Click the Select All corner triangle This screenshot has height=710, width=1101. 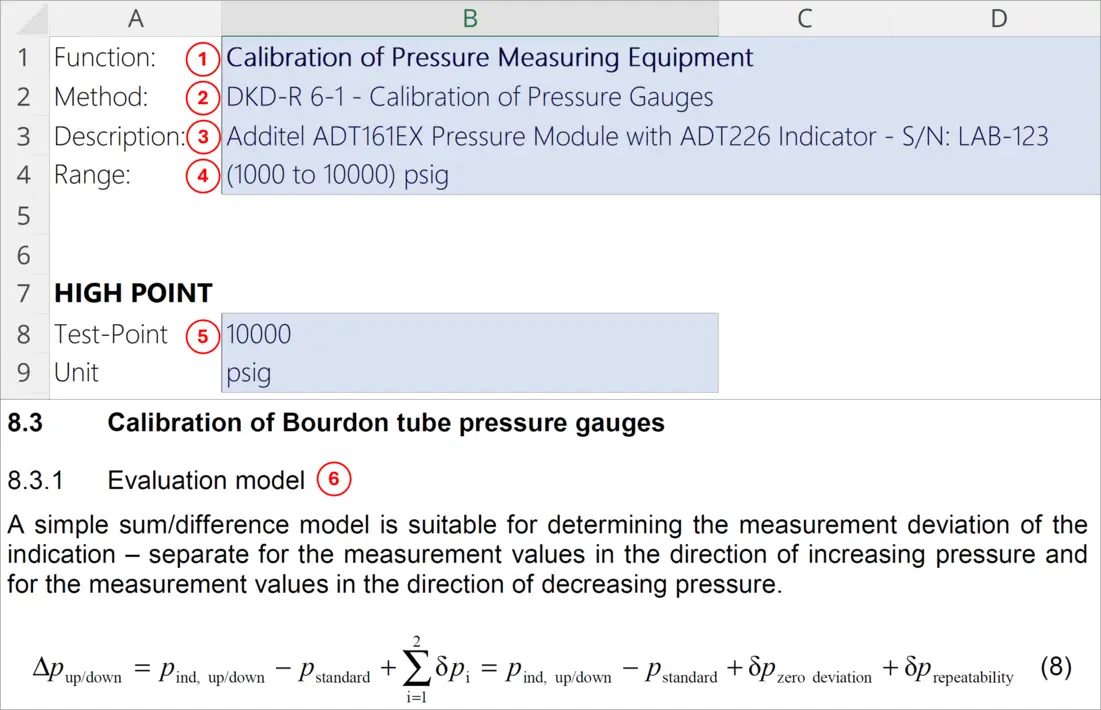(26, 18)
